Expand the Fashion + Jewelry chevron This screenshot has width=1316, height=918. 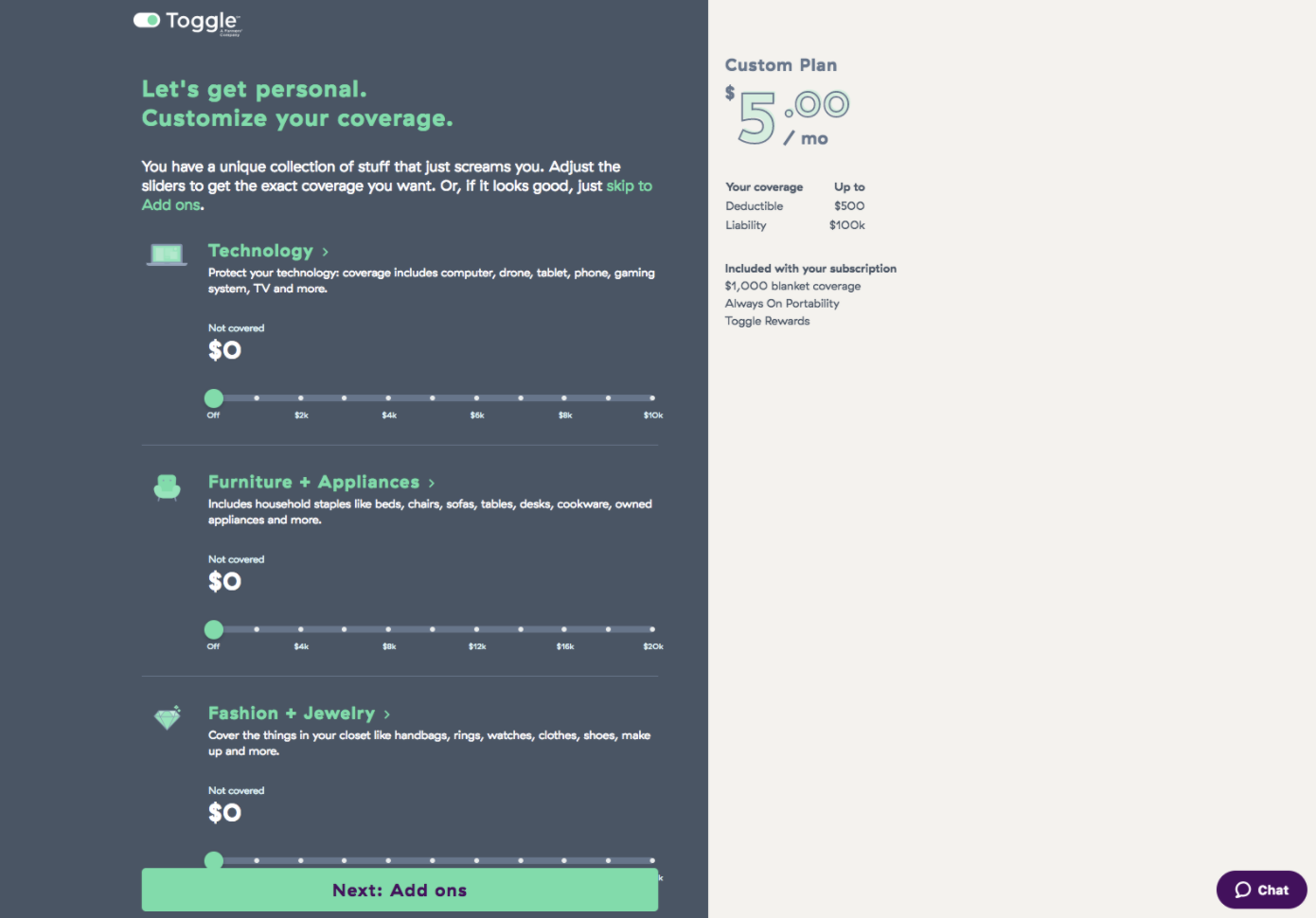click(x=387, y=715)
